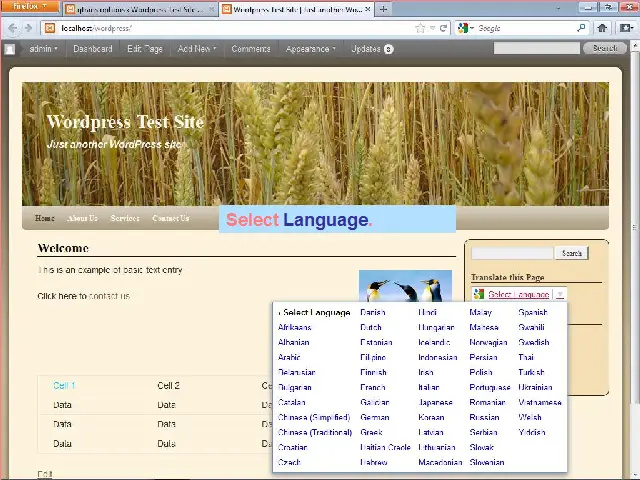The height and width of the screenshot is (480, 640).
Task: Choose Swedish from the language list
Action: [x=533, y=342]
